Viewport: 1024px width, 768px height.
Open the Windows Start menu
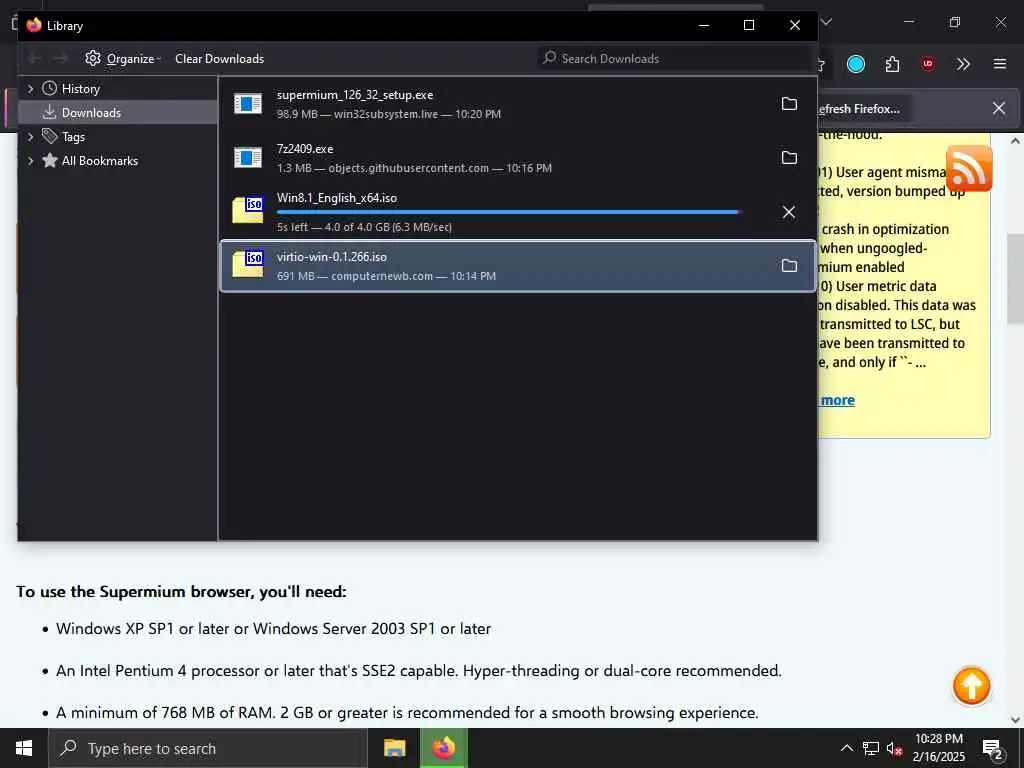coord(24,748)
